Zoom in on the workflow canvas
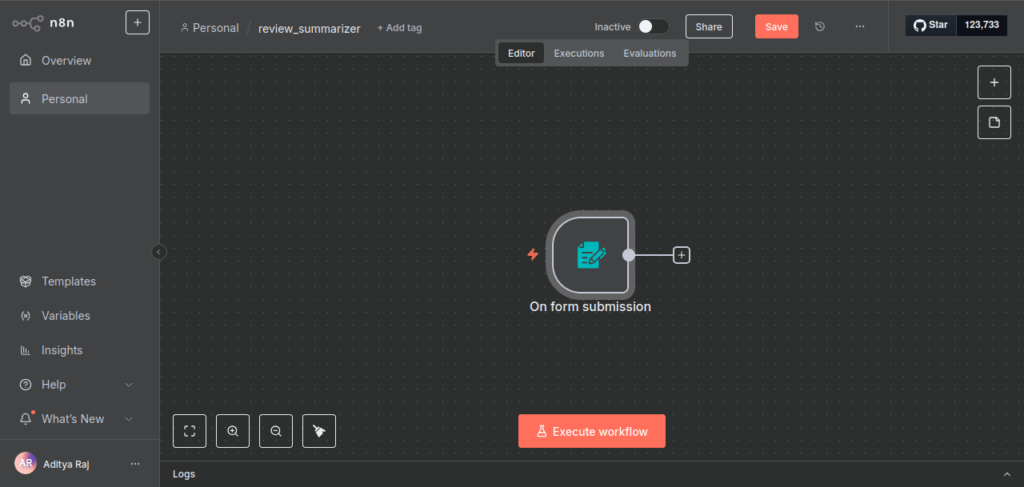1024x487 pixels. pos(233,431)
